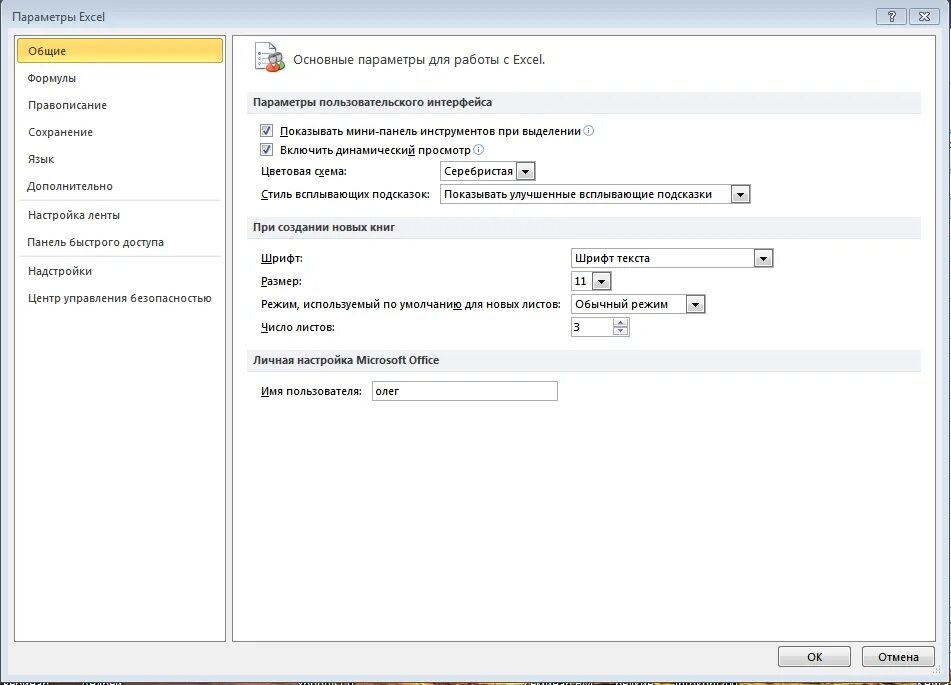Toggle Включить динамический просмотр checkbox
Viewport: 951px width, 685px height.
point(266,149)
